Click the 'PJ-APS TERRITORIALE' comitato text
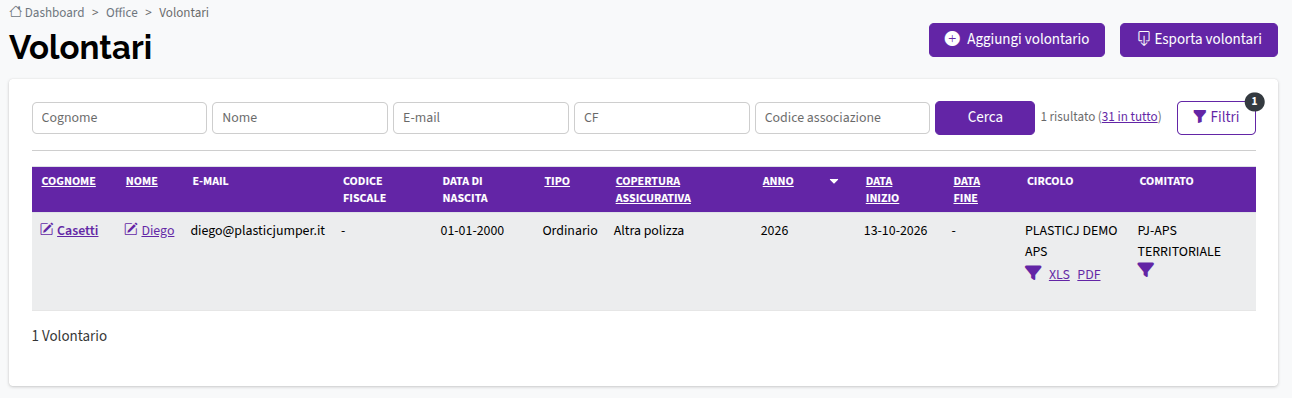 pos(1180,241)
